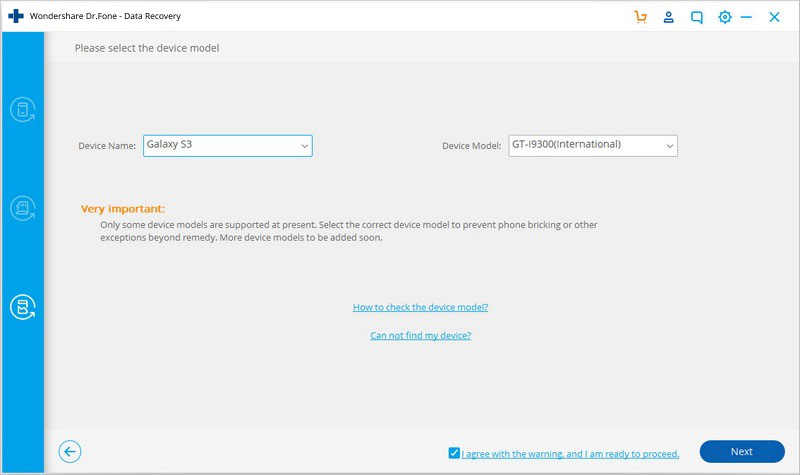This screenshot has width=800, height=475.
Task: Open the Device Model dropdown
Action: pyautogui.click(x=593, y=145)
